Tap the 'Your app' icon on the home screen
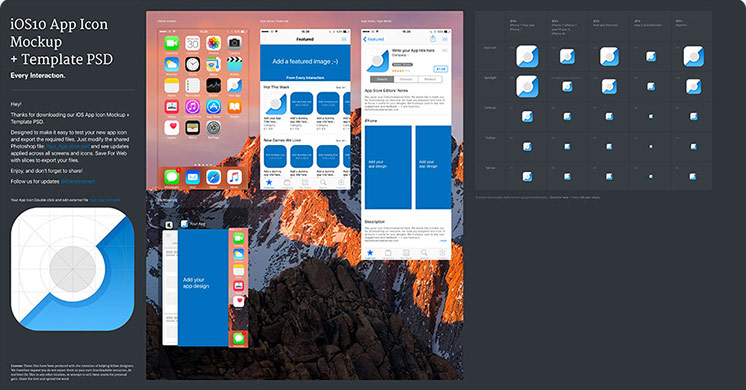 pos(234,86)
